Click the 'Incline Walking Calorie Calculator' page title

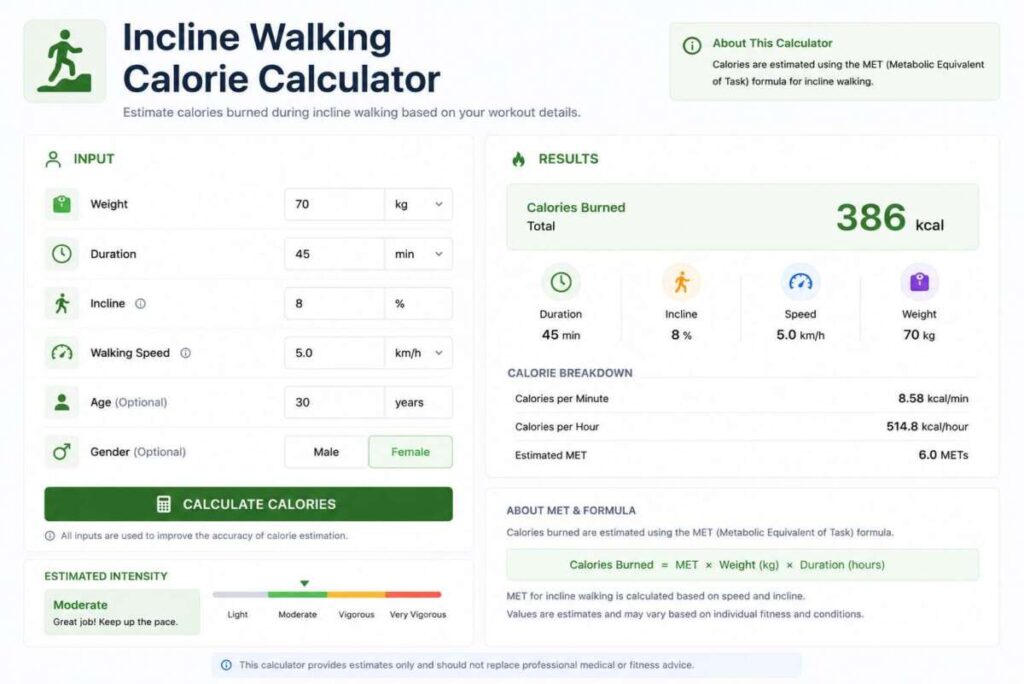(281, 58)
